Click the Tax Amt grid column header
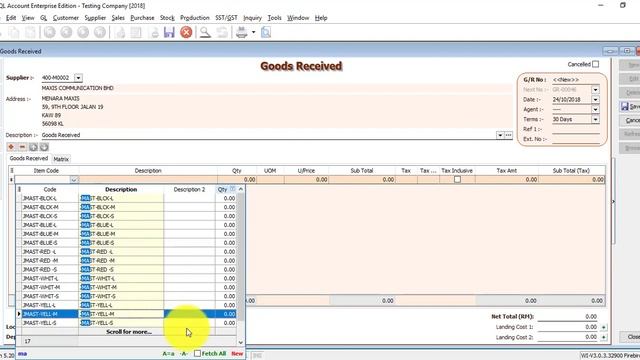640x360 pixels. coord(507,171)
